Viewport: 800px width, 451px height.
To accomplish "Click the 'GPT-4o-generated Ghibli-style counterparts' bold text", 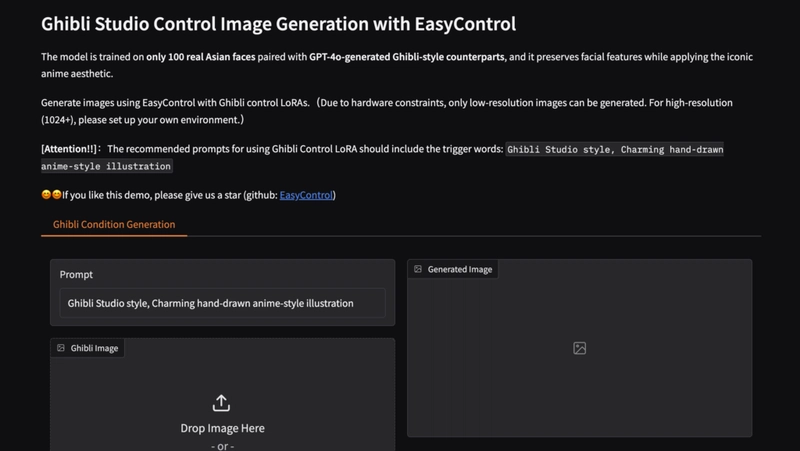I will [407, 57].
